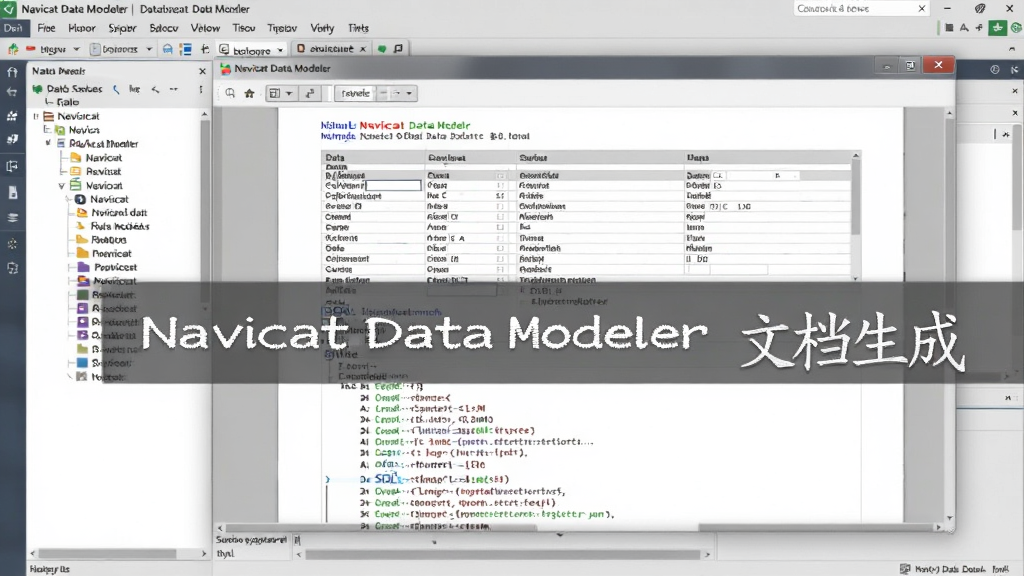Switch to the 'bslogre' tab

point(251,50)
